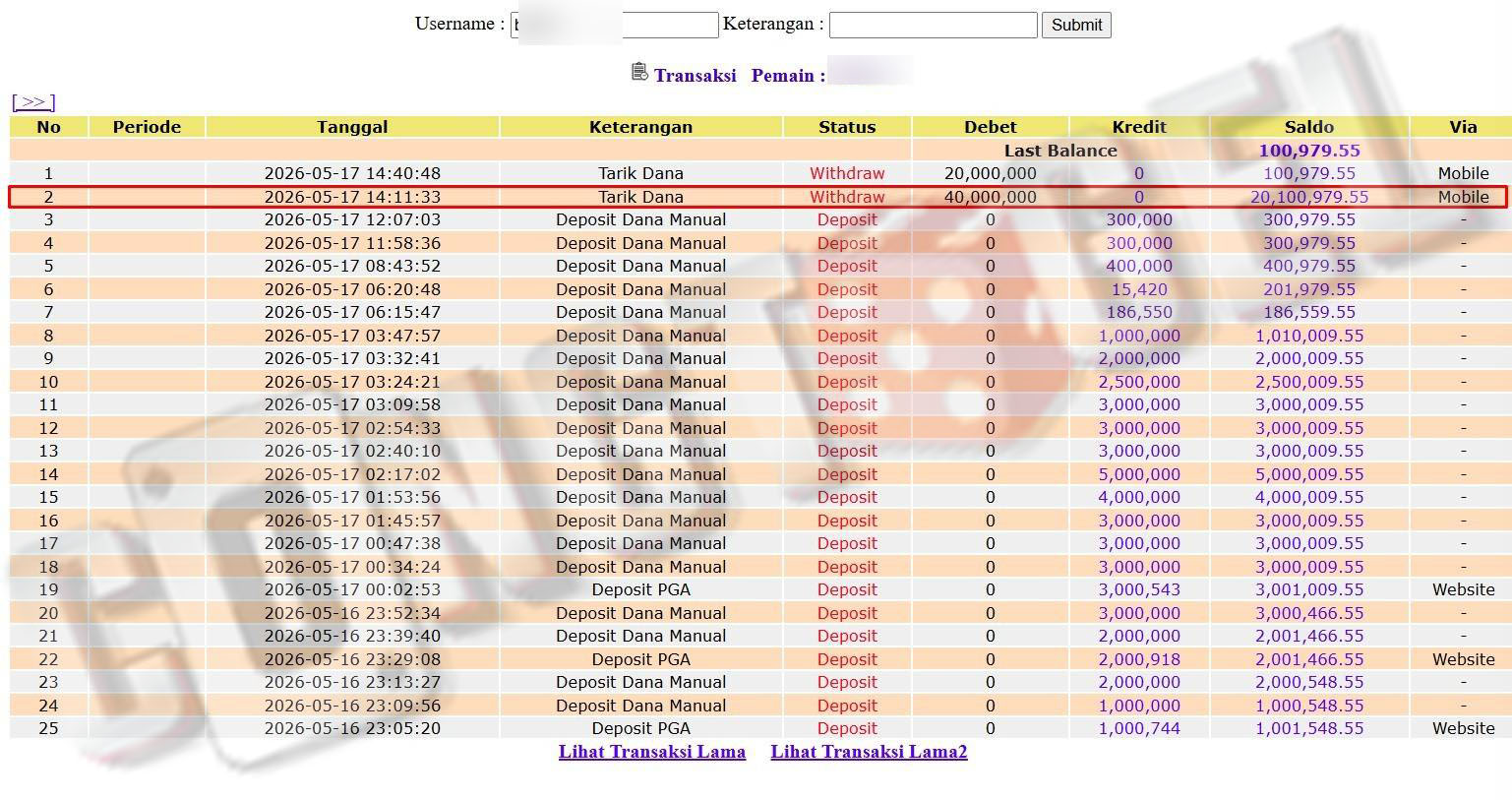Select the saldo 400,979.55
This screenshot has width=1512, height=800.
pyautogui.click(x=1309, y=266)
